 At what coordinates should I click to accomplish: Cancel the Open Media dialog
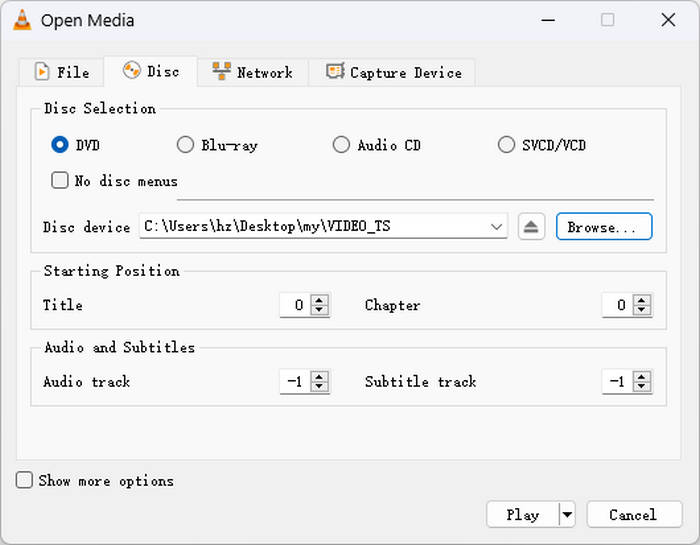click(634, 515)
